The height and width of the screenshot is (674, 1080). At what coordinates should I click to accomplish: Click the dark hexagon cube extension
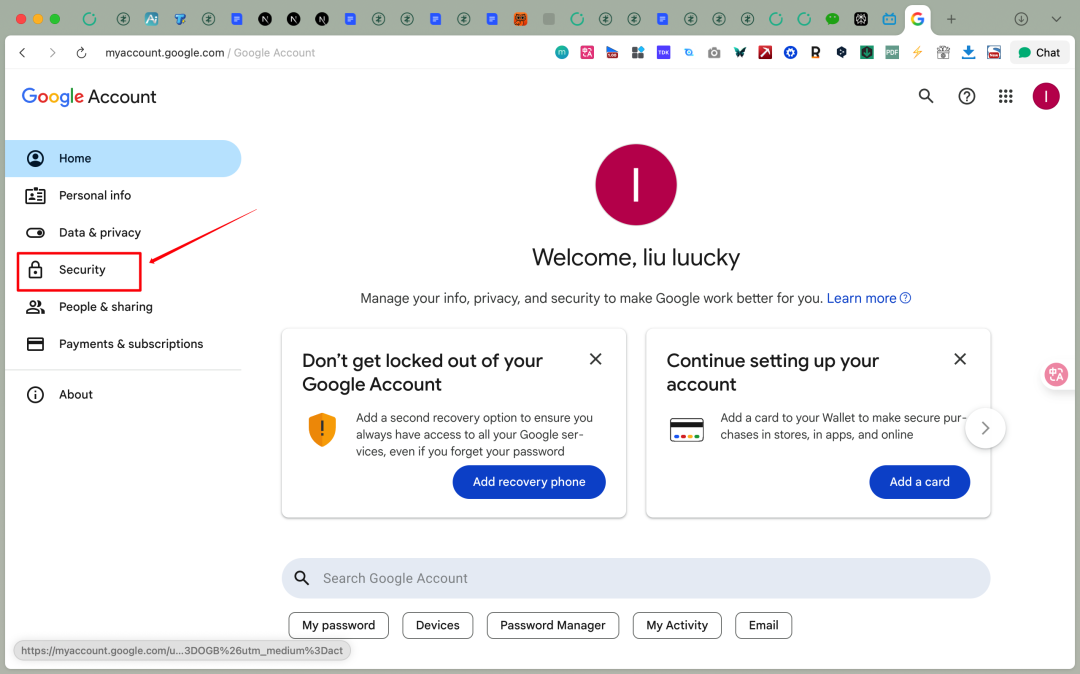pos(841,52)
